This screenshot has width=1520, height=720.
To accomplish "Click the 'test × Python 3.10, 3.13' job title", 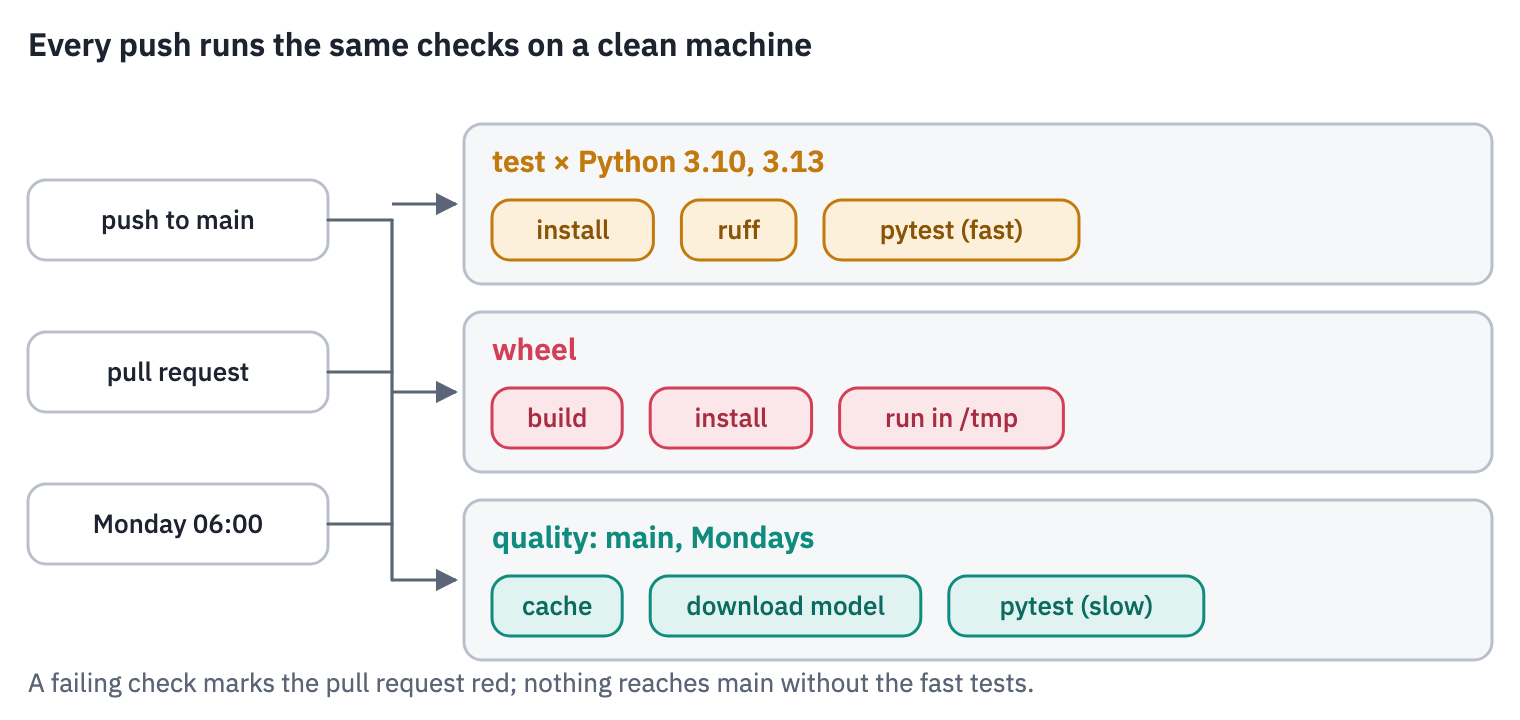I will [x=658, y=162].
